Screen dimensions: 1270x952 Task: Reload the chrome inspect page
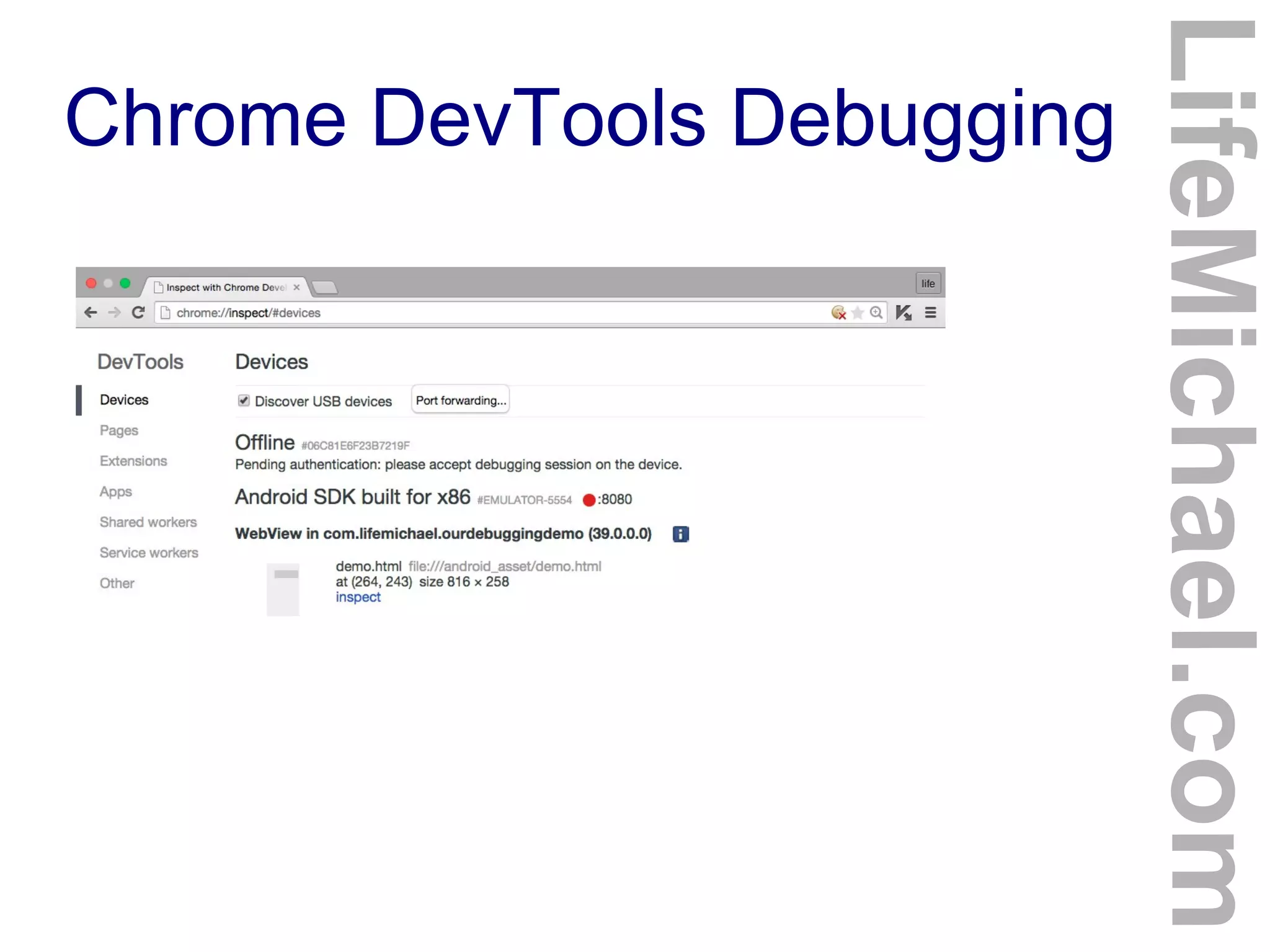pyautogui.click(x=138, y=313)
